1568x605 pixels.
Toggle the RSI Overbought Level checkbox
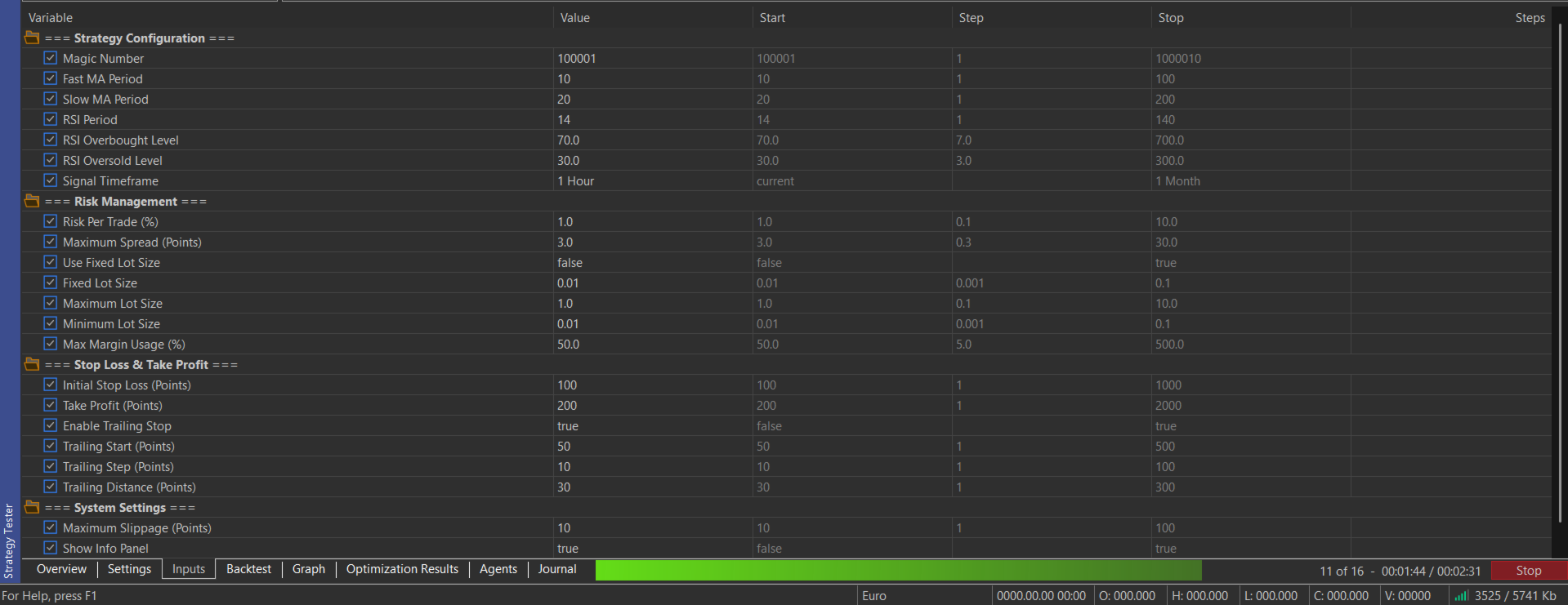click(51, 140)
